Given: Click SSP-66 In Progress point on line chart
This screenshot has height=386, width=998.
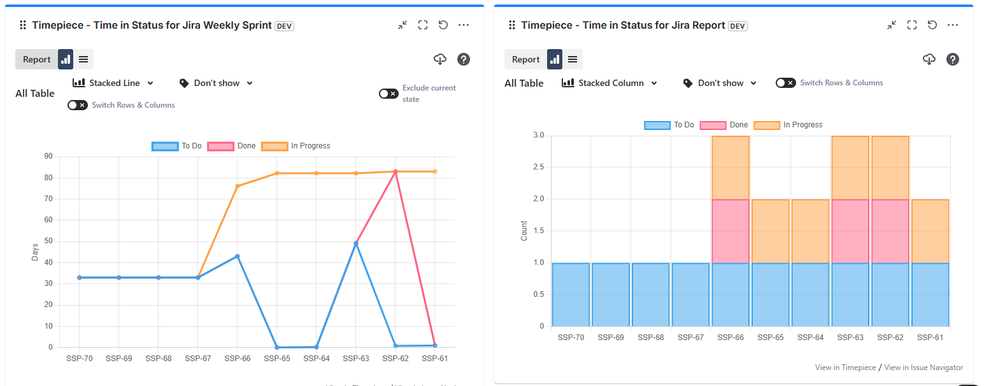Looking at the screenshot, I should [x=237, y=186].
